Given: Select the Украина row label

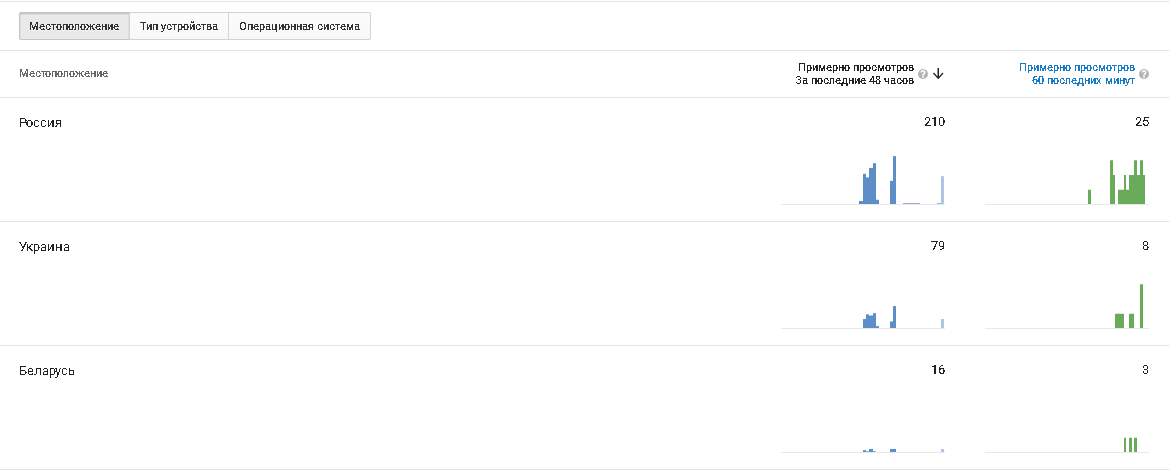Looking at the screenshot, I should (45, 246).
